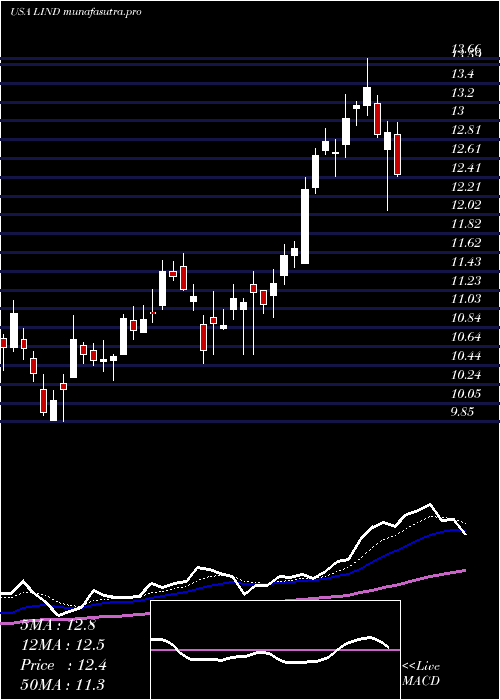Click the 'Price : 12.4' legend text

click(x=63, y=665)
